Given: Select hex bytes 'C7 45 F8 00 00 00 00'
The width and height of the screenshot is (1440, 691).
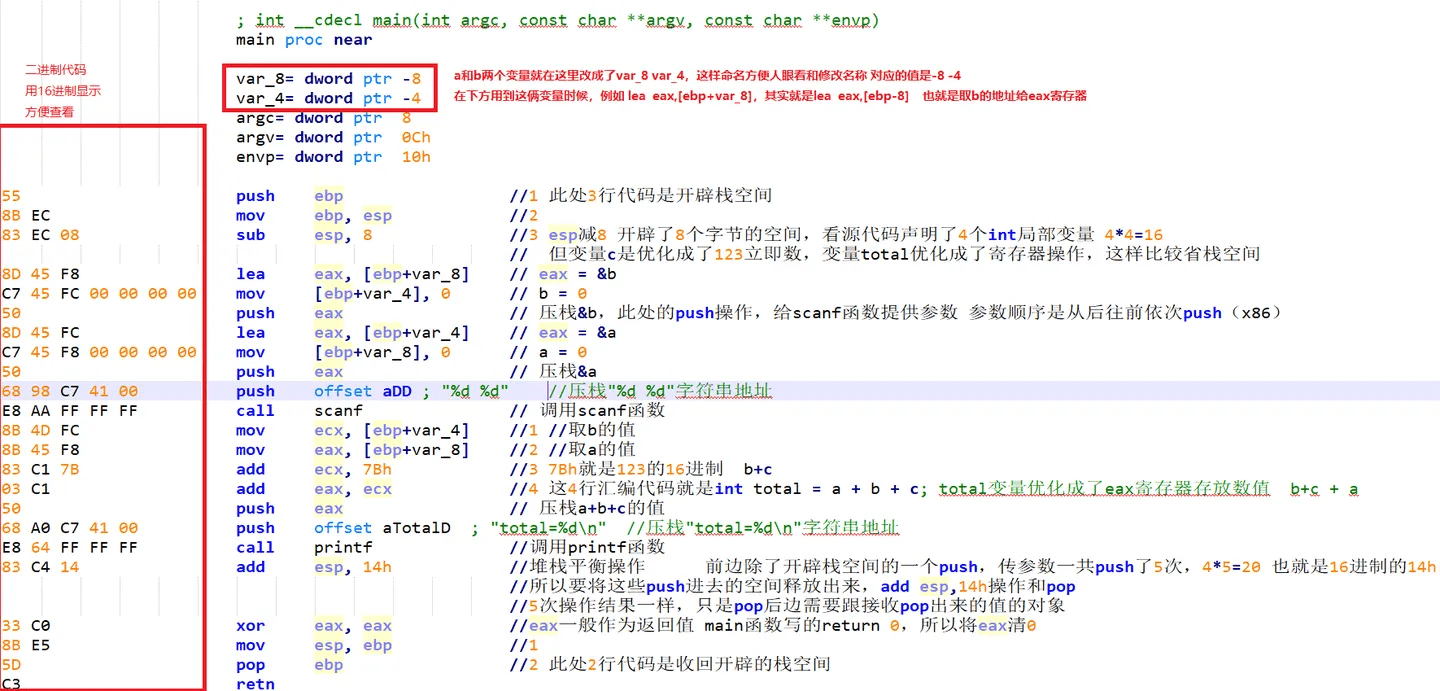Looking at the screenshot, I should [x=99, y=352].
